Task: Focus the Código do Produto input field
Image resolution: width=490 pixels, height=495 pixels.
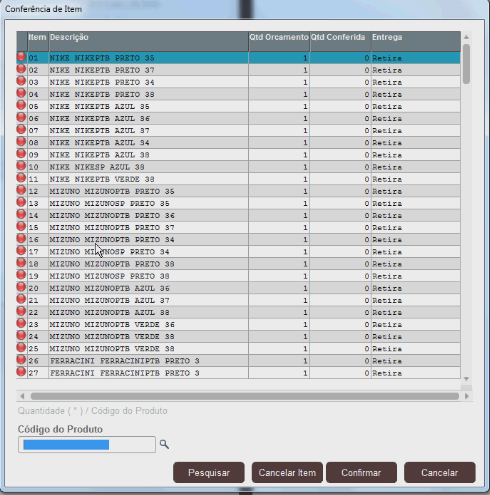Action: [x=87, y=445]
